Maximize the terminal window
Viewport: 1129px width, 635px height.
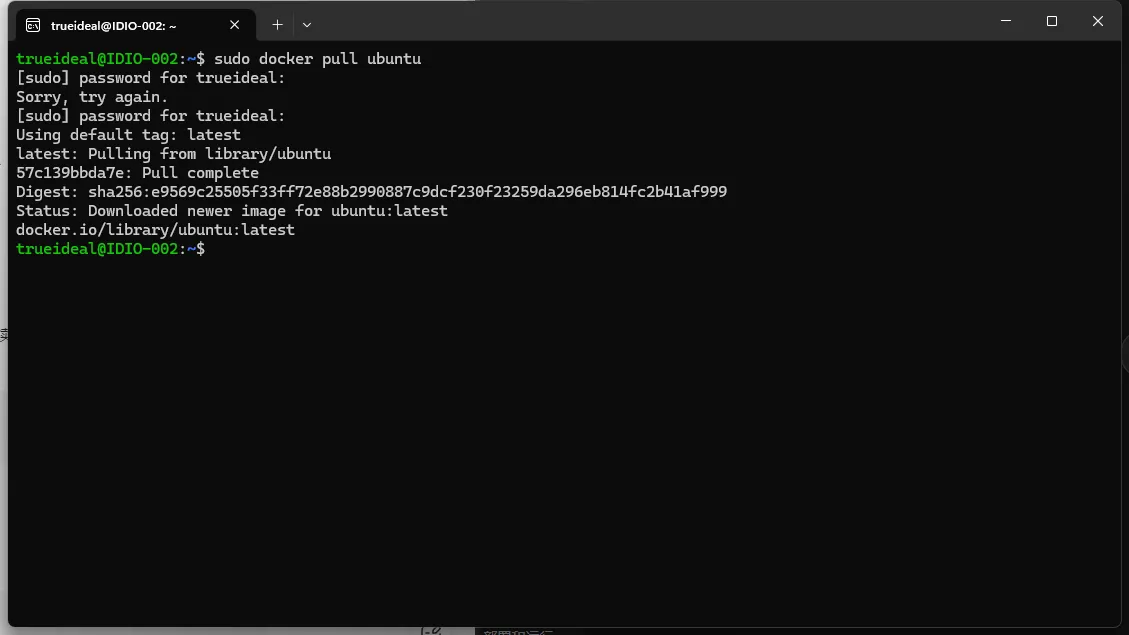click(x=1052, y=21)
